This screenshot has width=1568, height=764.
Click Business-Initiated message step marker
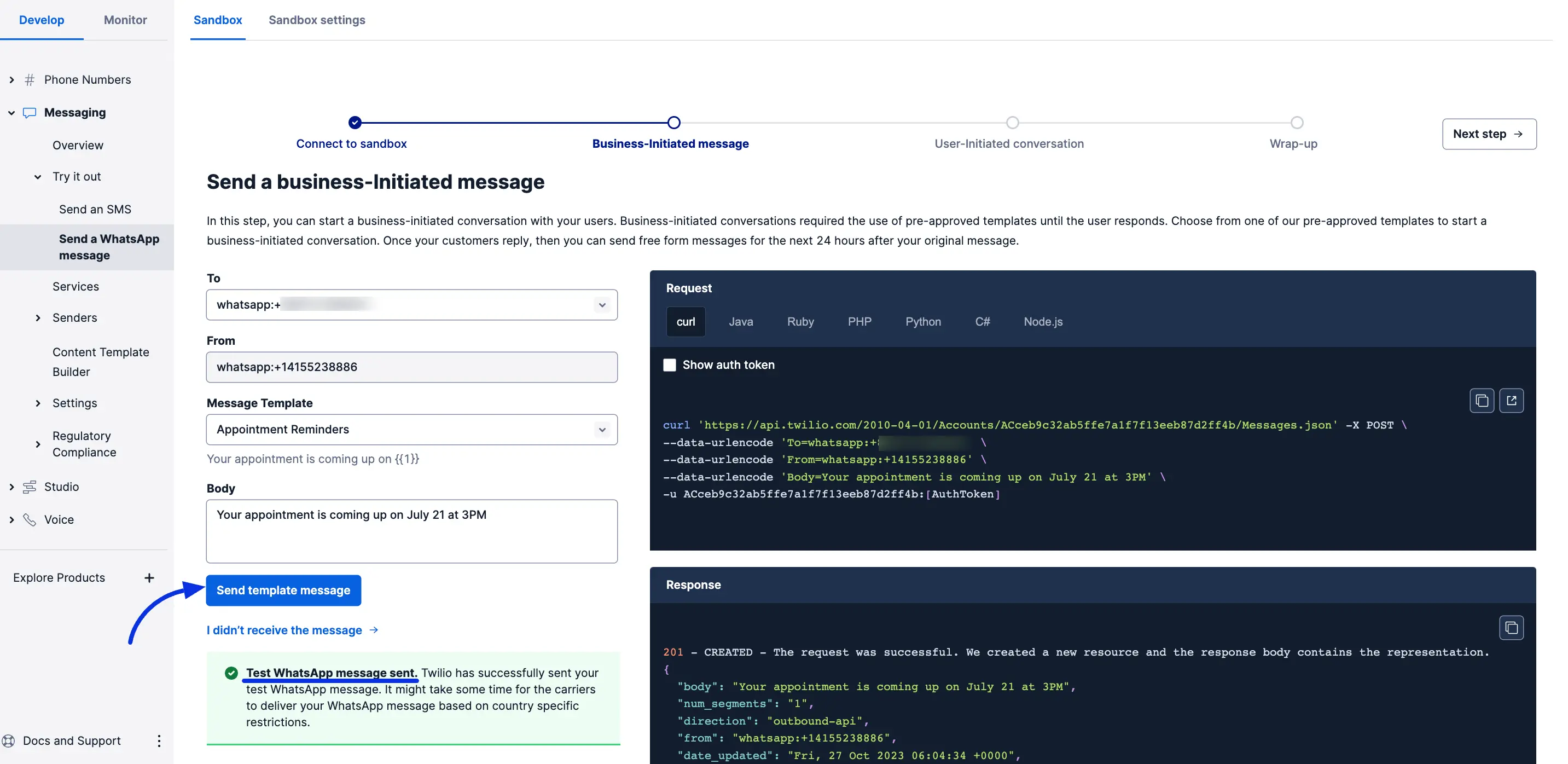(x=674, y=123)
